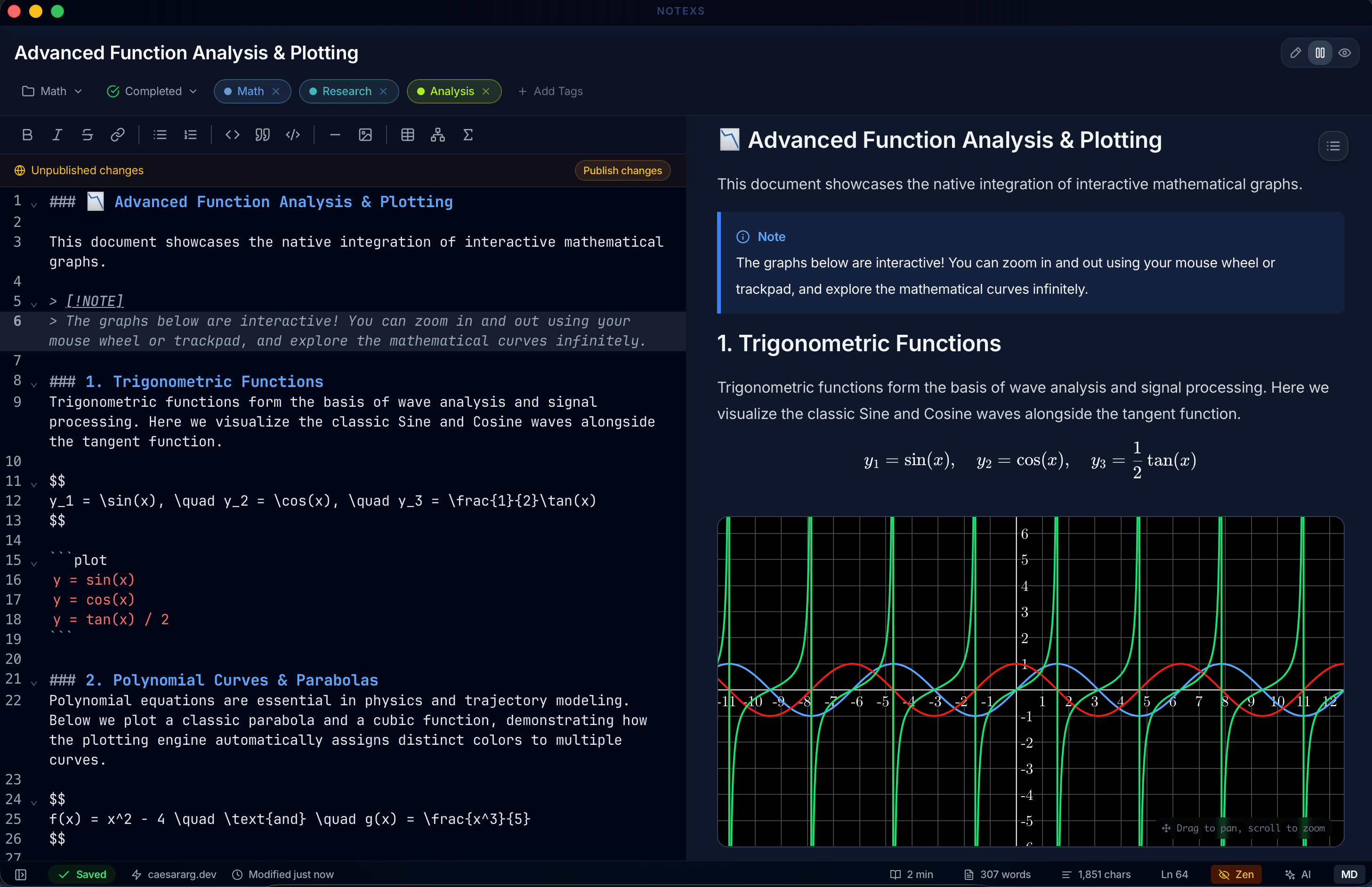
Task: Insert an image
Action: (x=365, y=135)
